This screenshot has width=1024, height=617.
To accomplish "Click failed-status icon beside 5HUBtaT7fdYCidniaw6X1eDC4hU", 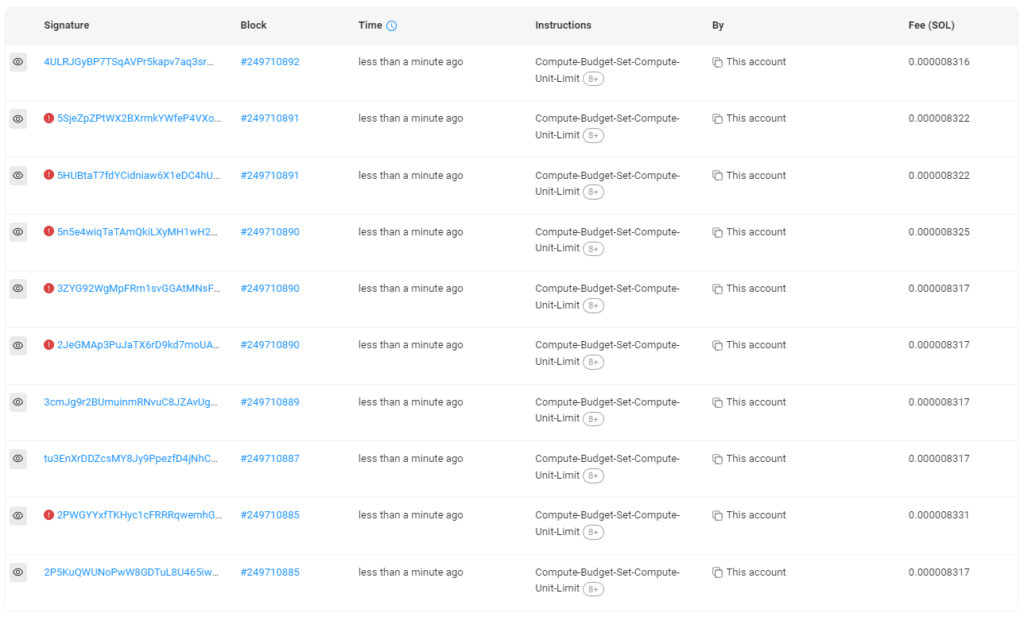I will pos(49,175).
